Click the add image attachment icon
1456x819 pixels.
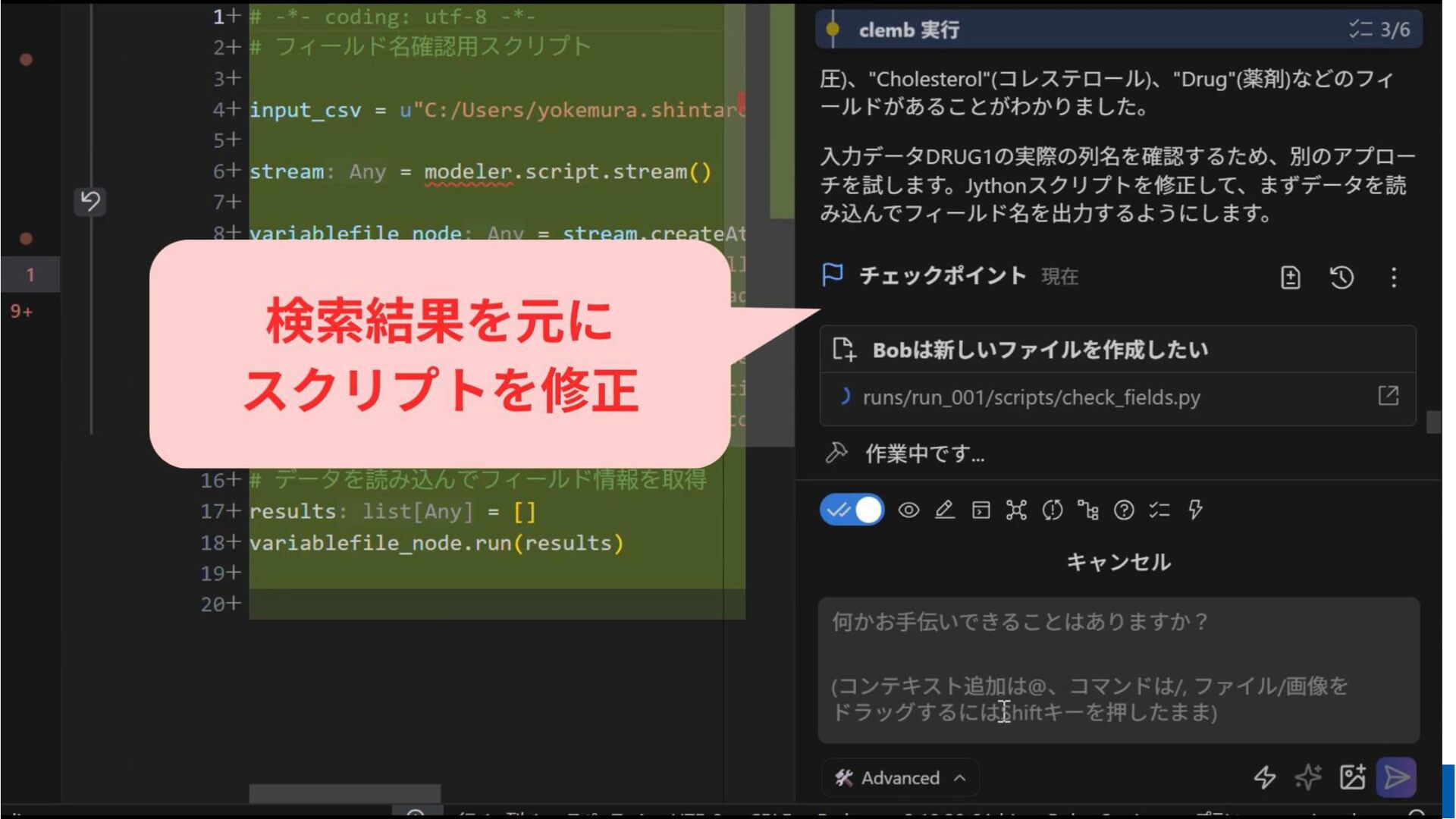[x=1352, y=777]
